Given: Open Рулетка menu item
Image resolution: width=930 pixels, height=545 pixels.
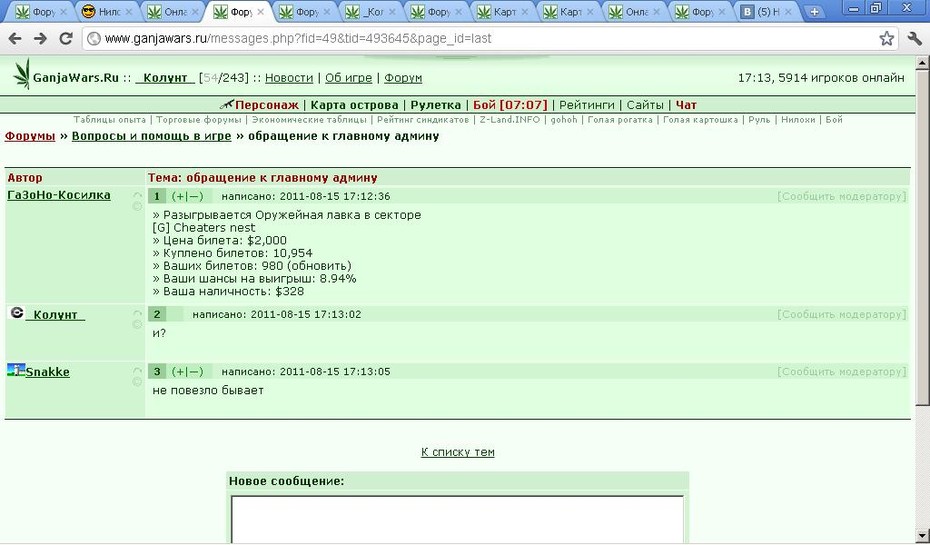Looking at the screenshot, I should pos(435,105).
